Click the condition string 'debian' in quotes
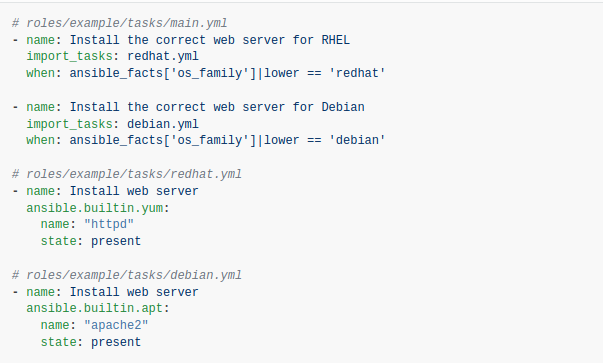The width and height of the screenshot is (603, 363). tap(357, 140)
